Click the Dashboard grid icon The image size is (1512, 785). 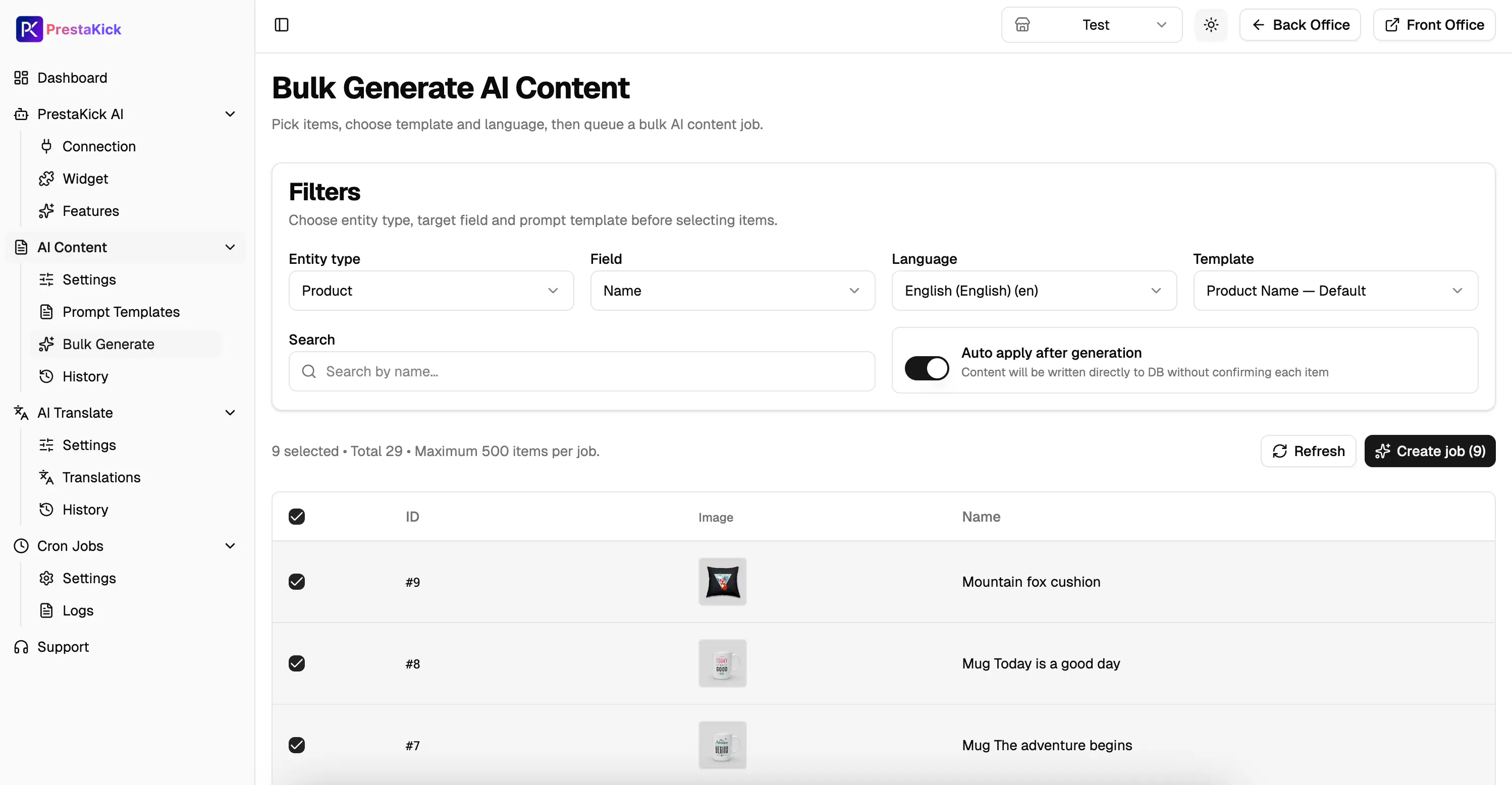21,78
